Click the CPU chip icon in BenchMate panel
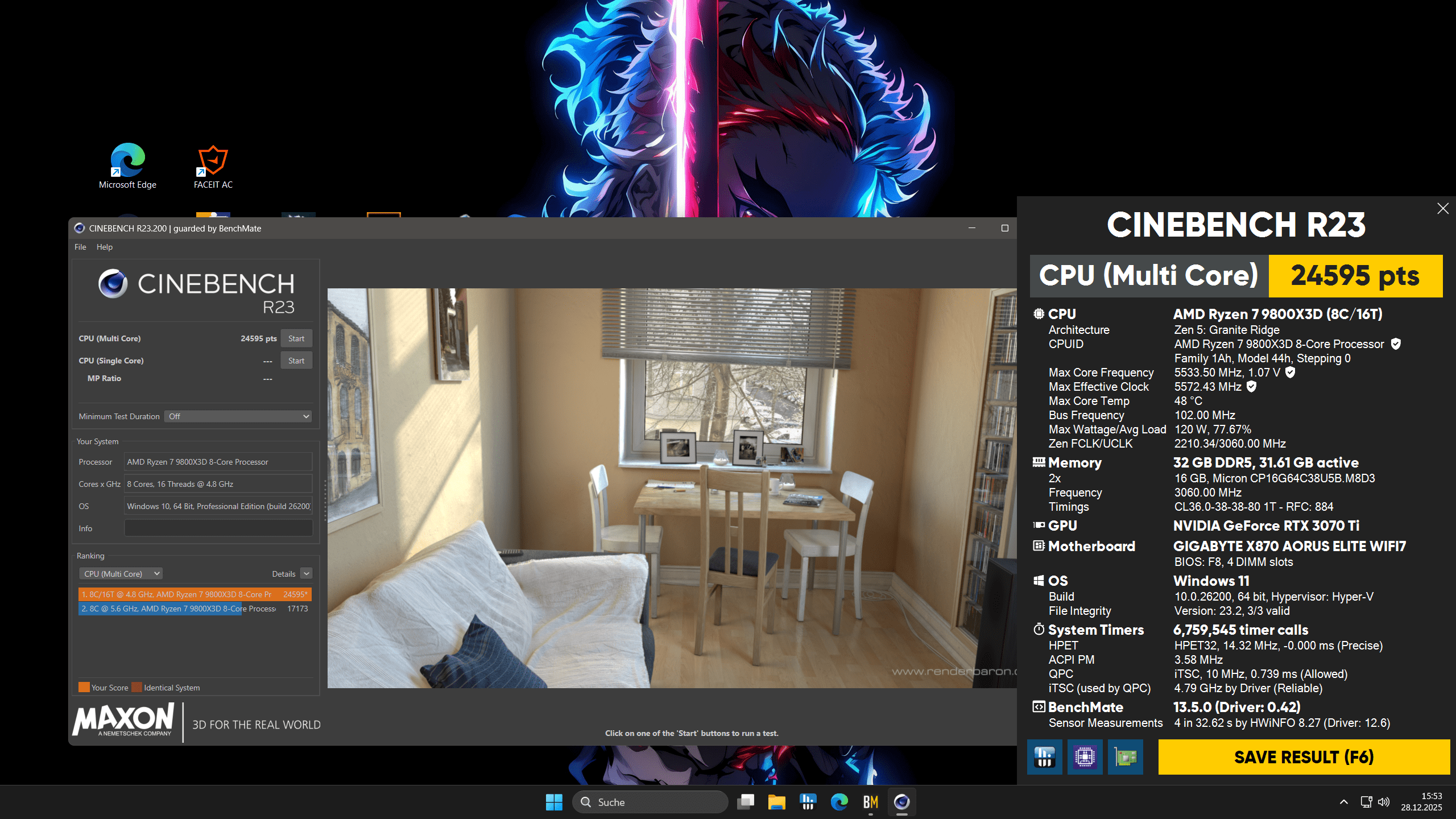This screenshot has height=819, width=1456. 1084,757
